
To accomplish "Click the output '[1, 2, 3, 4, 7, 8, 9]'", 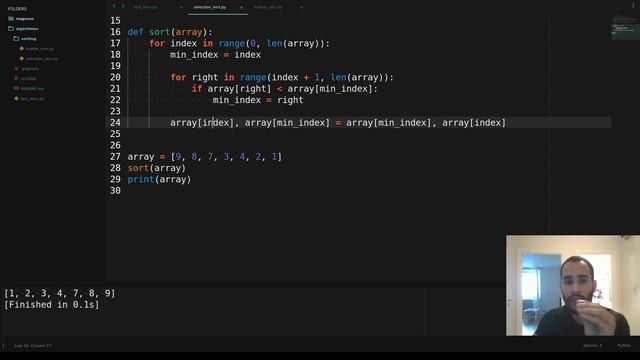I will point(60,293).
